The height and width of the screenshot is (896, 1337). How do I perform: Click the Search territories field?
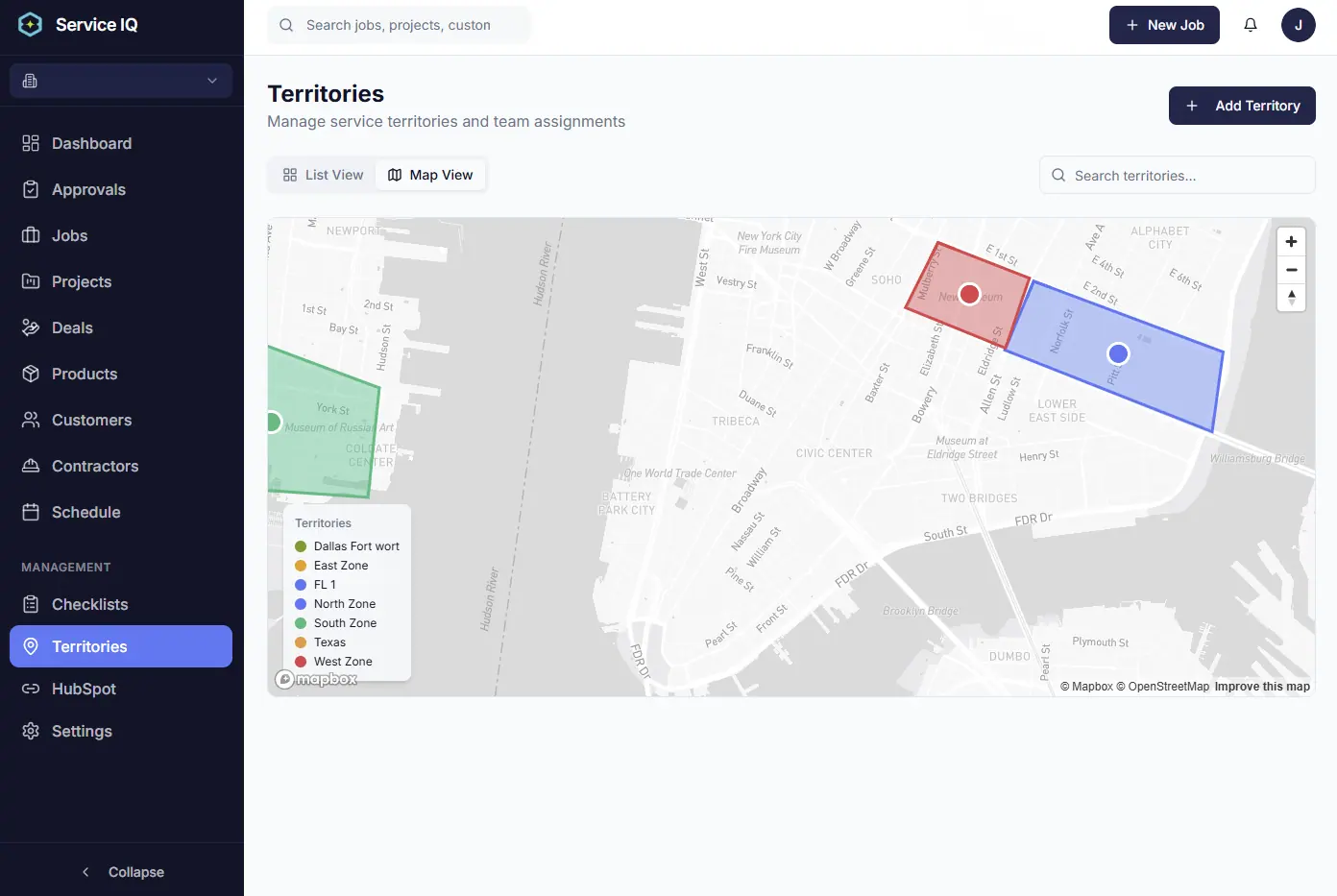(1178, 176)
